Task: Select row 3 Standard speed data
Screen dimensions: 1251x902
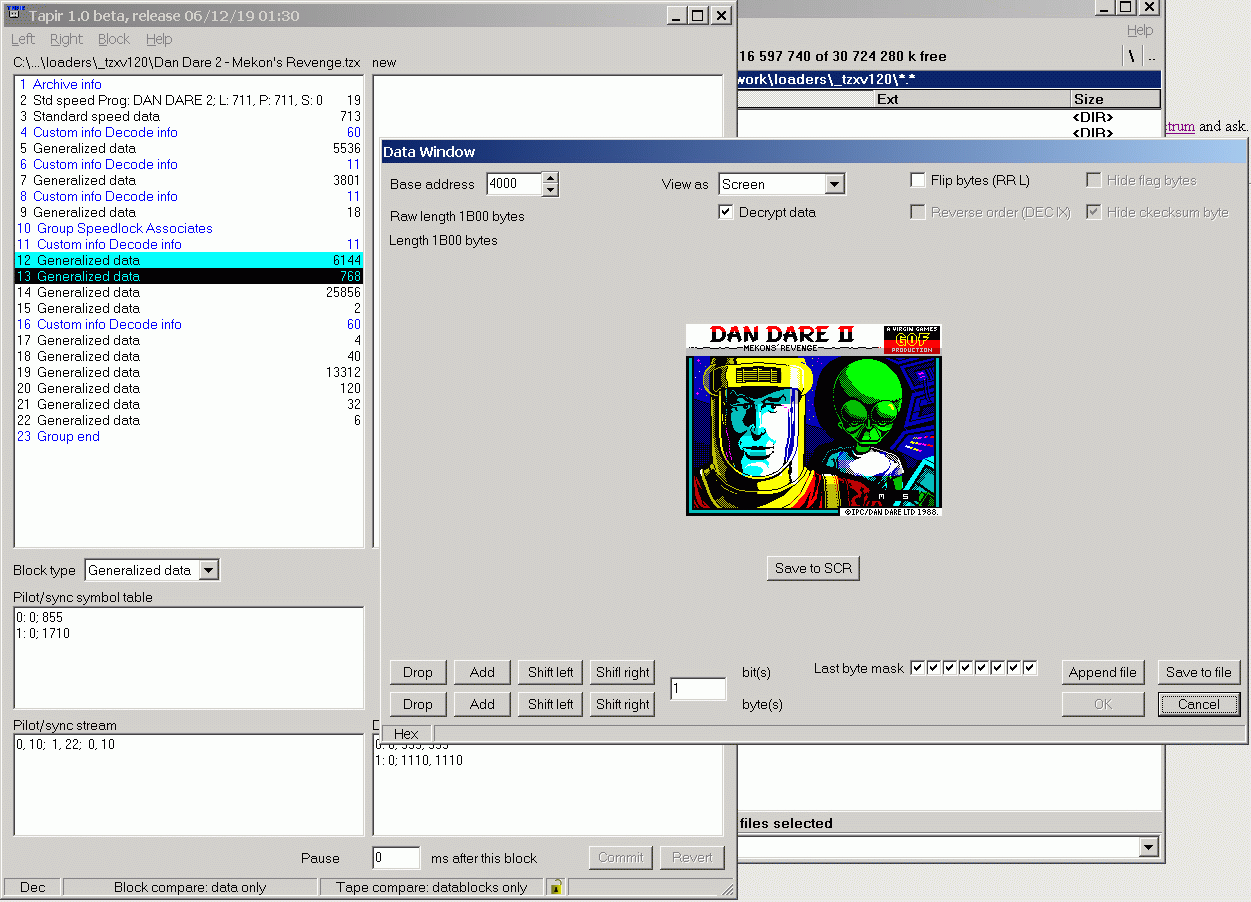Action: pos(189,116)
